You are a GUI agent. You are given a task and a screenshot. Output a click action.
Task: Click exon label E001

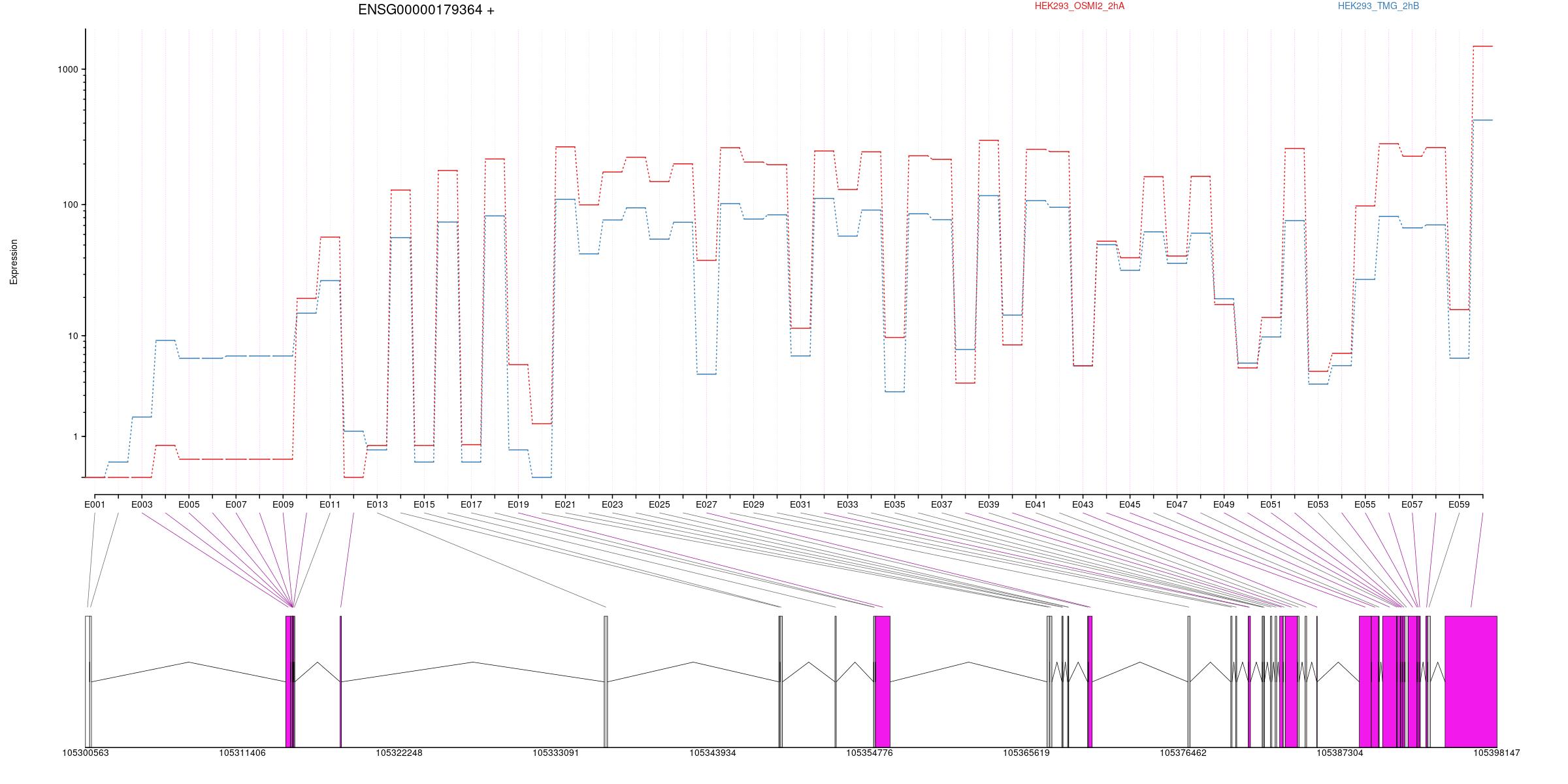point(95,504)
